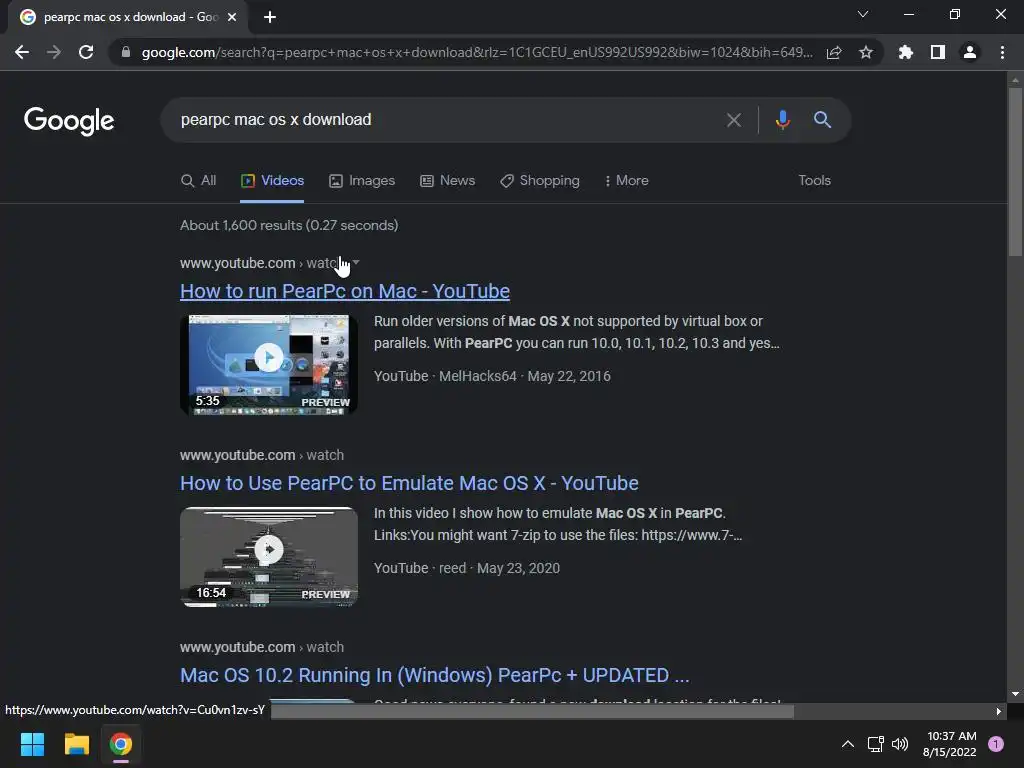
Task: Open the first result's options arrow
Action: [x=356, y=263]
